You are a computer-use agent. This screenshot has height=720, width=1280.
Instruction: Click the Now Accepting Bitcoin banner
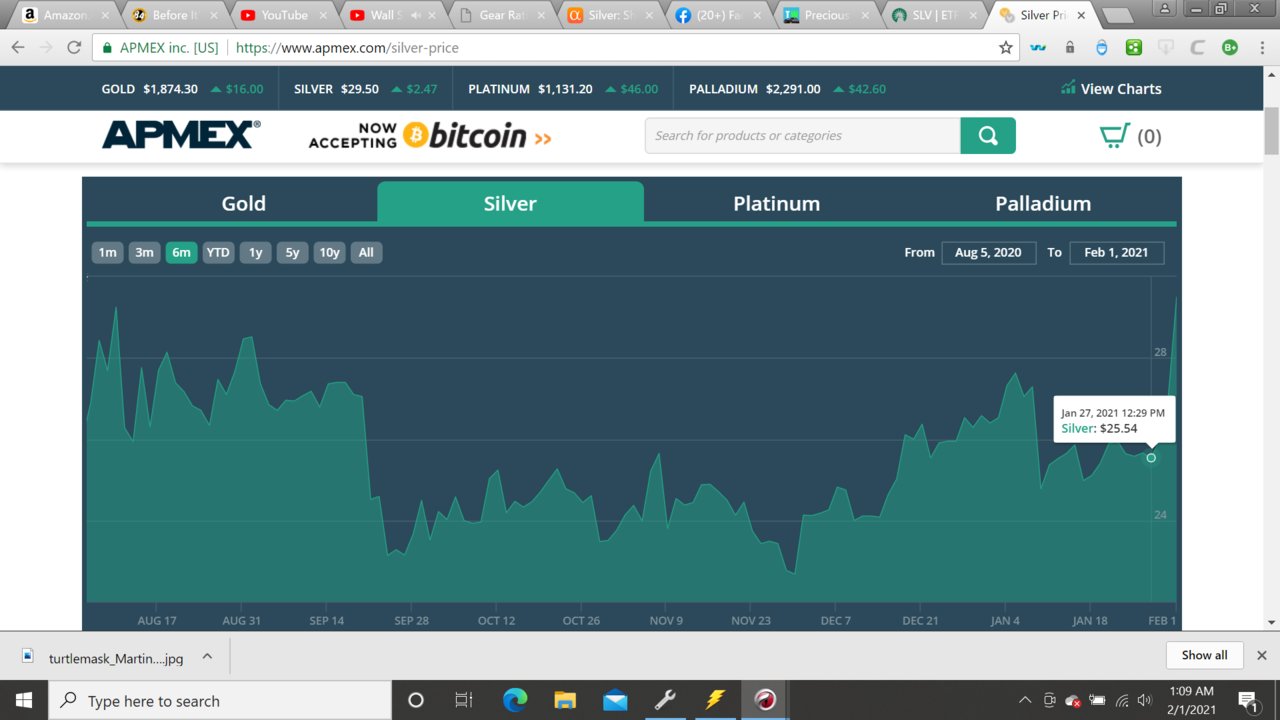click(x=430, y=136)
